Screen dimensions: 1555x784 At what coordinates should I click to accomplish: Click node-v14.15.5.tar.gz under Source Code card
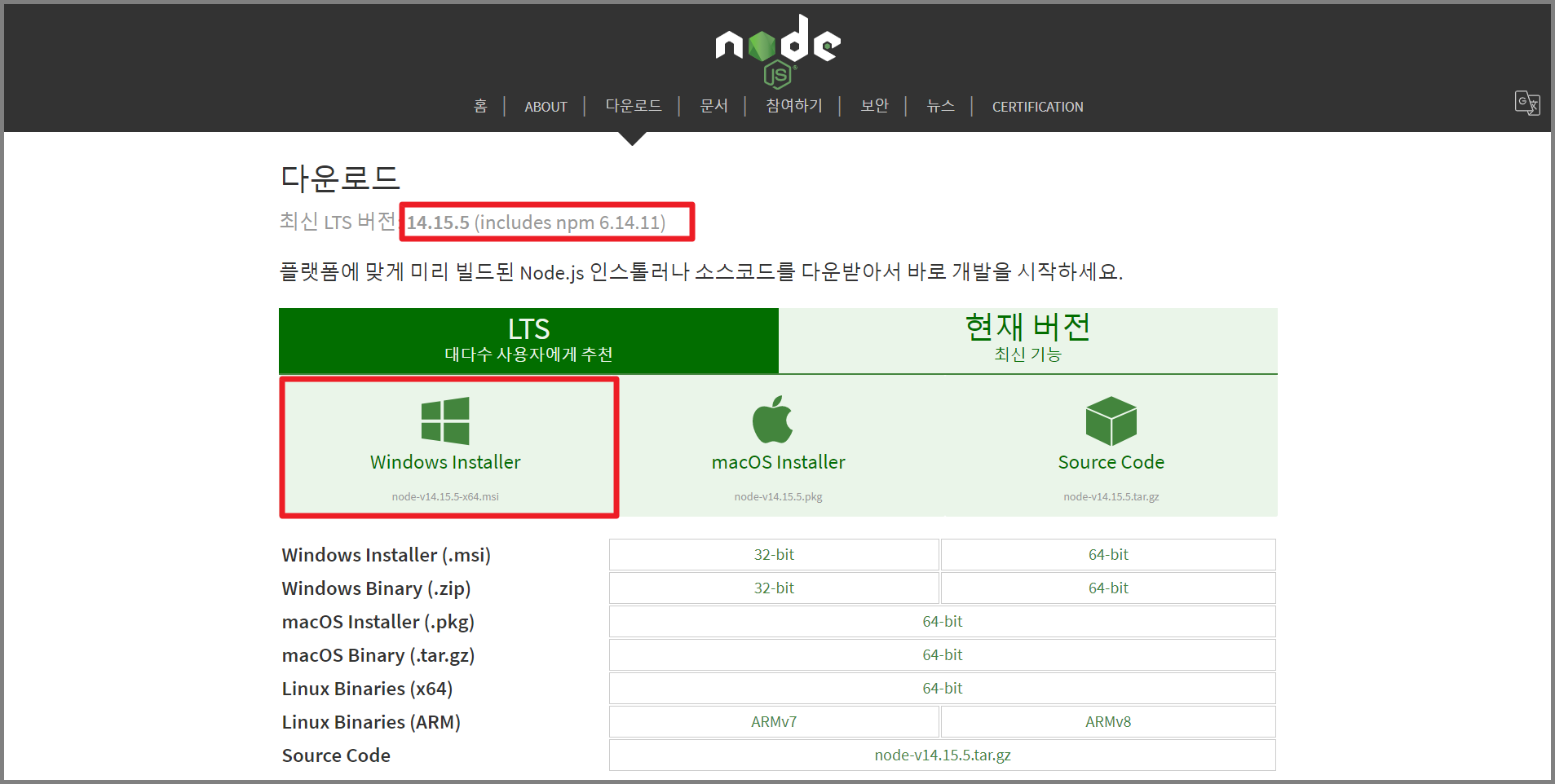coord(1111,496)
